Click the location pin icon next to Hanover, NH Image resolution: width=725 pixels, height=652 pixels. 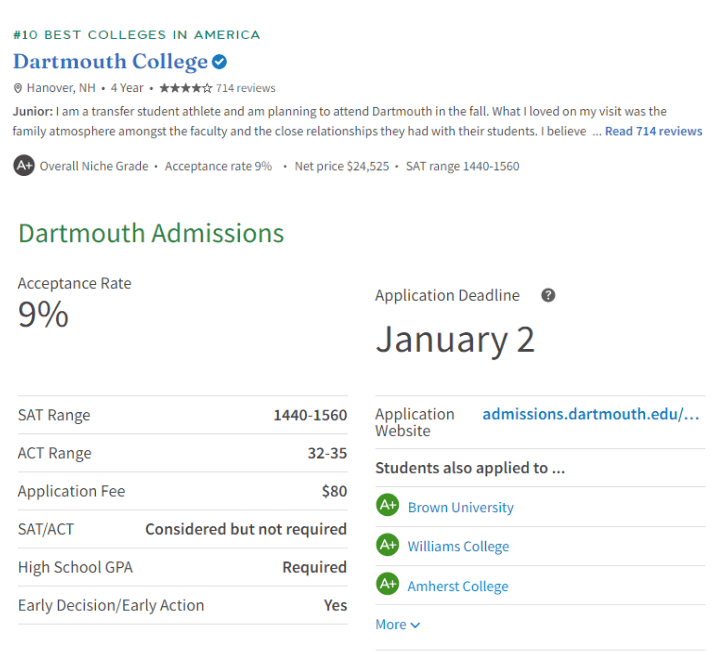[18, 88]
